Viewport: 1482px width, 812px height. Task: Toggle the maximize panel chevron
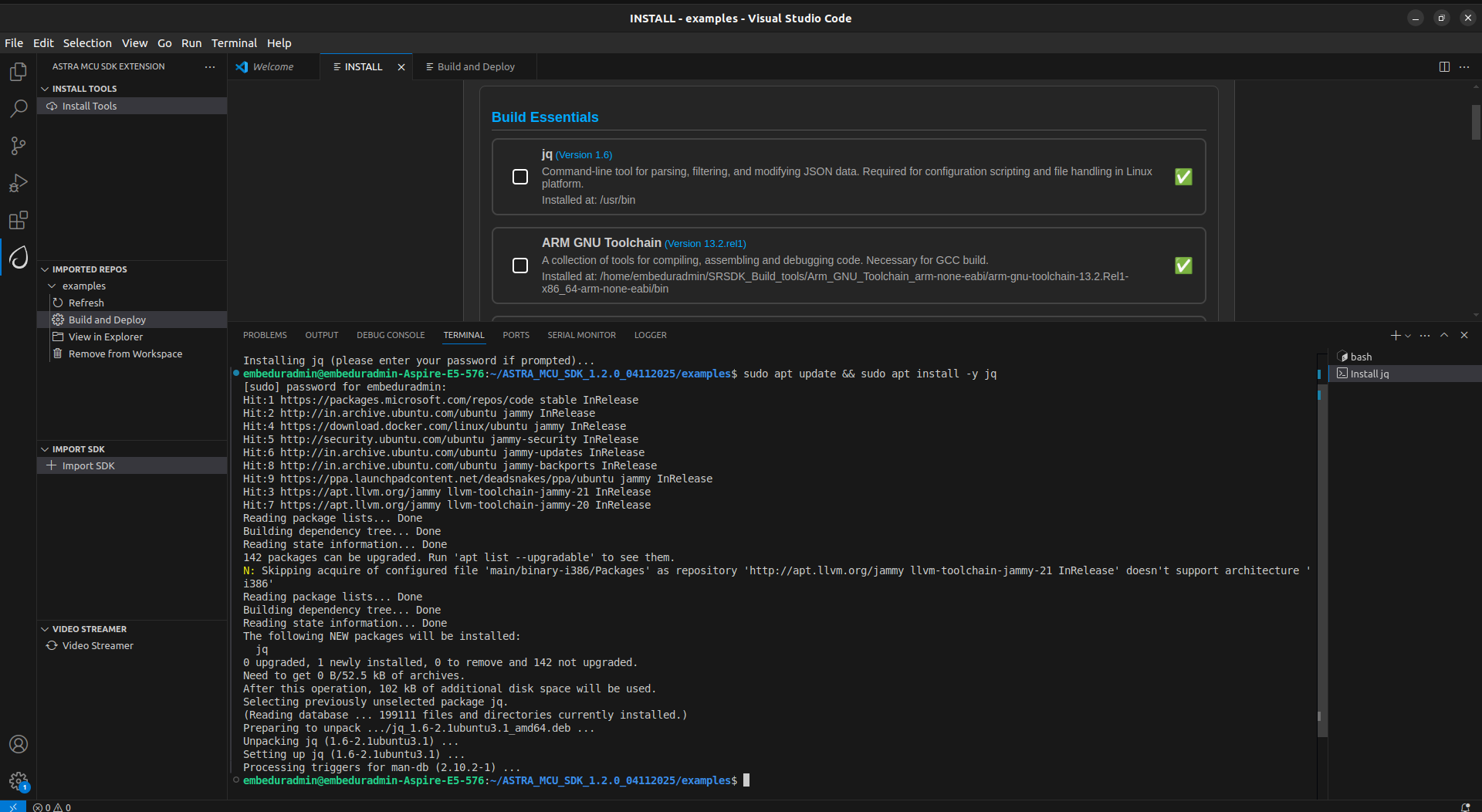(1443, 335)
